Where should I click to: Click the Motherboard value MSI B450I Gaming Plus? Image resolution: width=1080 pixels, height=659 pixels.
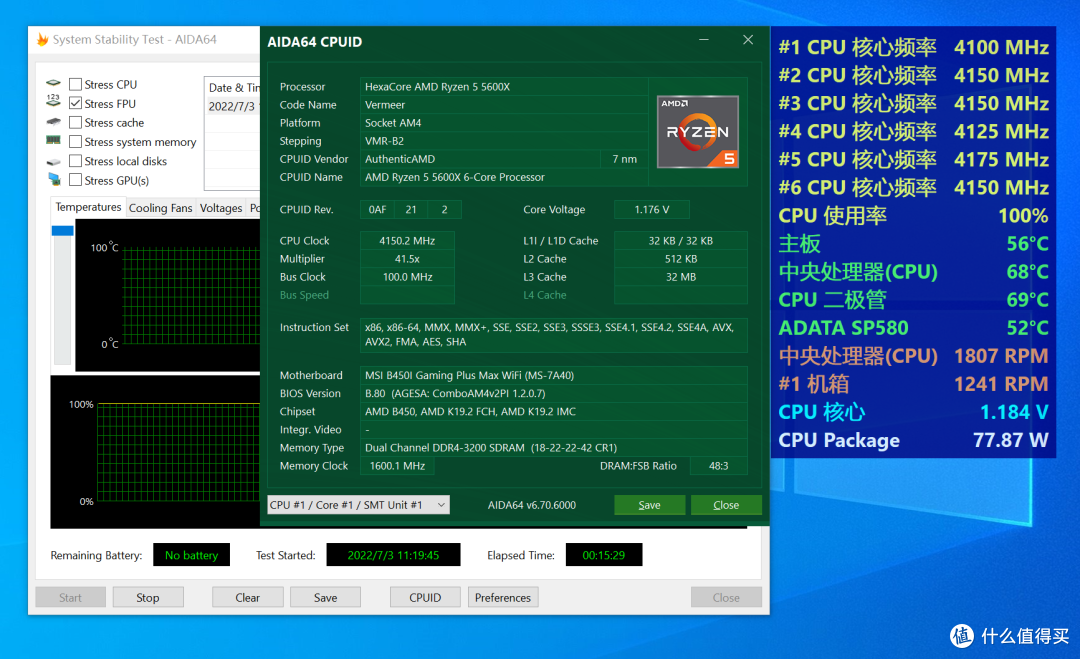(x=553, y=375)
